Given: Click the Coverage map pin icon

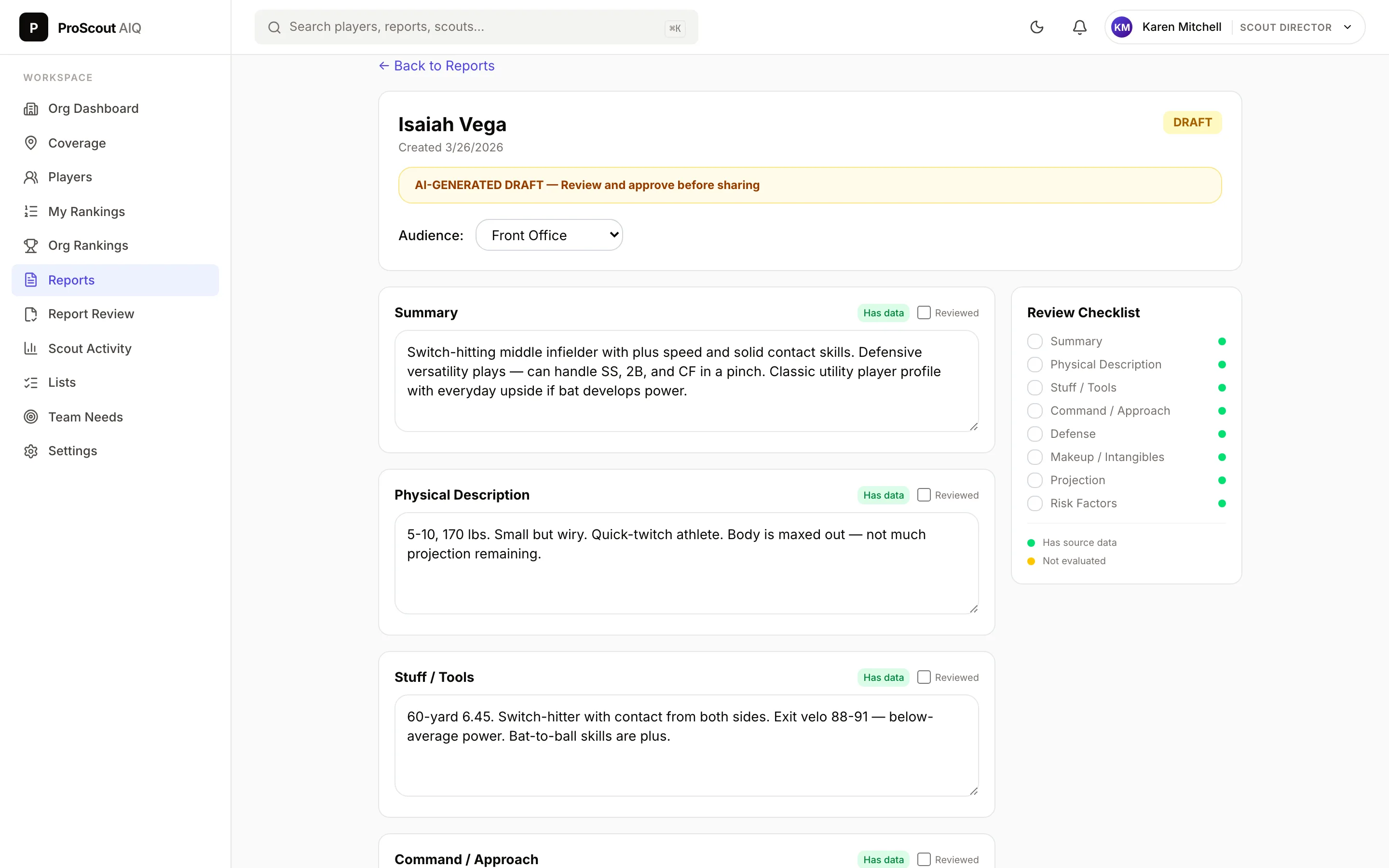Looking at the screenshot, I should click(x=31, y=143).
